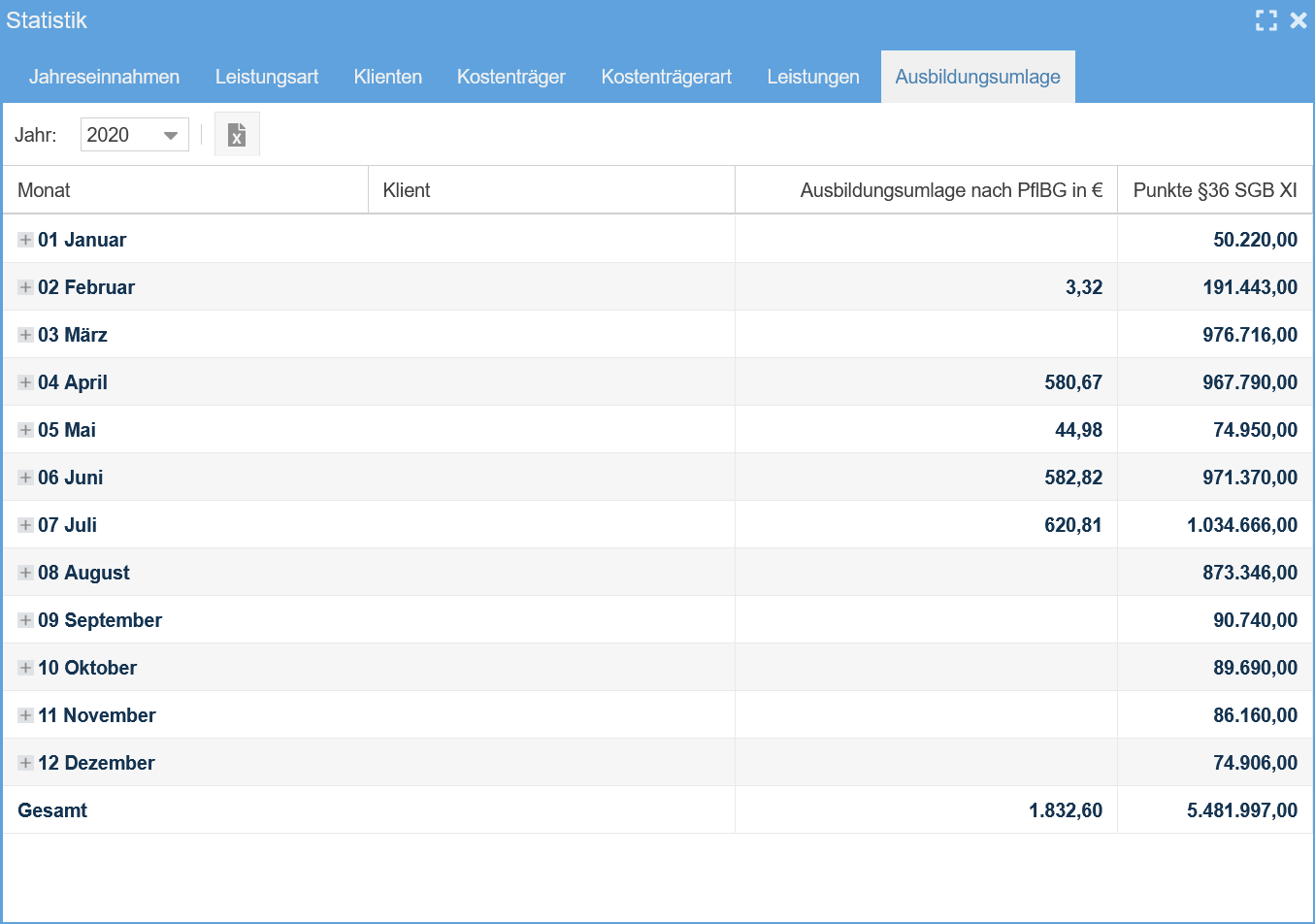Open the Kostenträgerart tab

coord(667,76)
